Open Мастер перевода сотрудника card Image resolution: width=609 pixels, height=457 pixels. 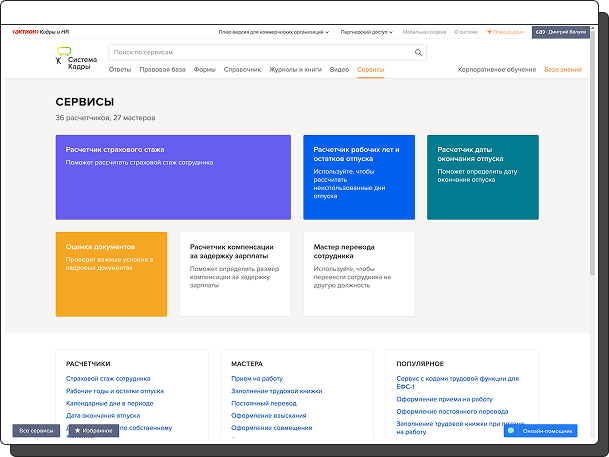[x=359, y=274]
